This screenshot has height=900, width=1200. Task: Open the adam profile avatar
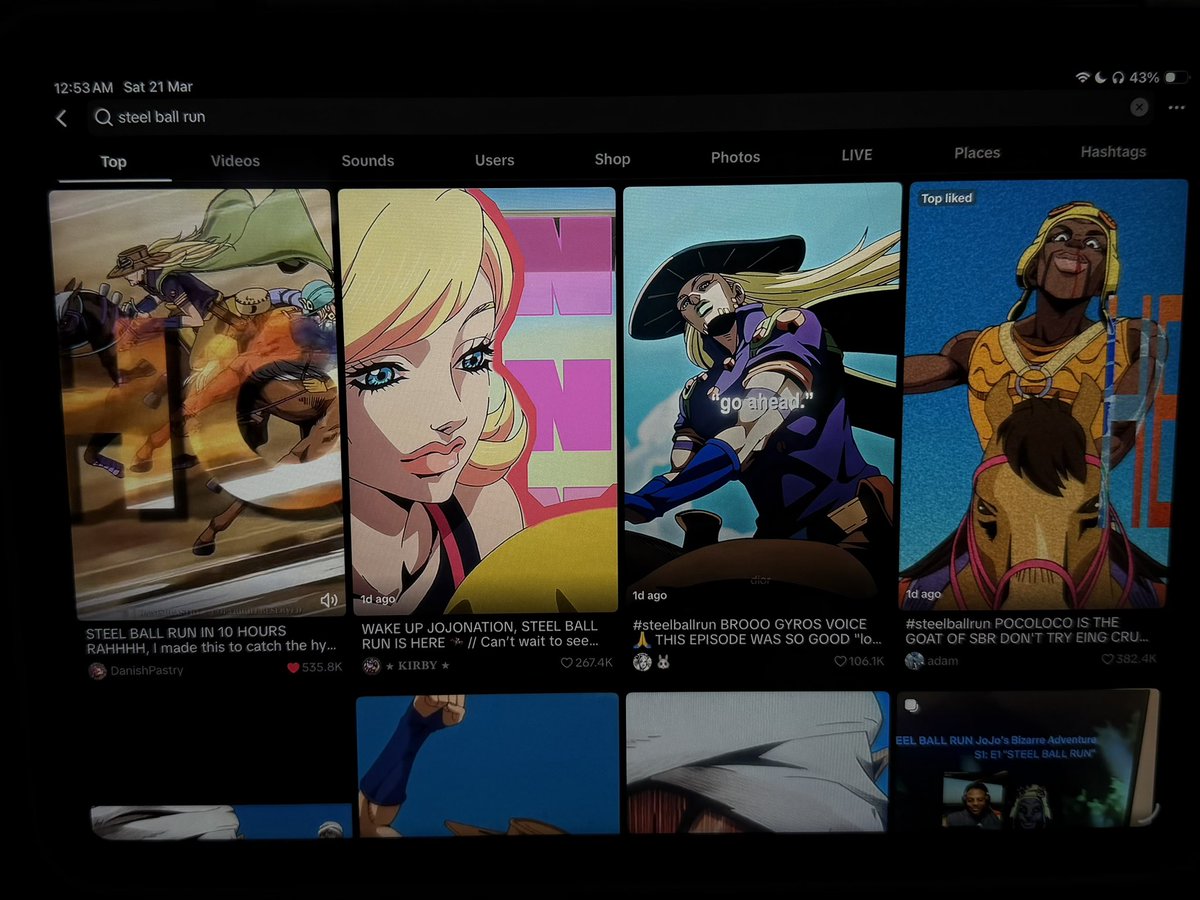tap(914, 660)
